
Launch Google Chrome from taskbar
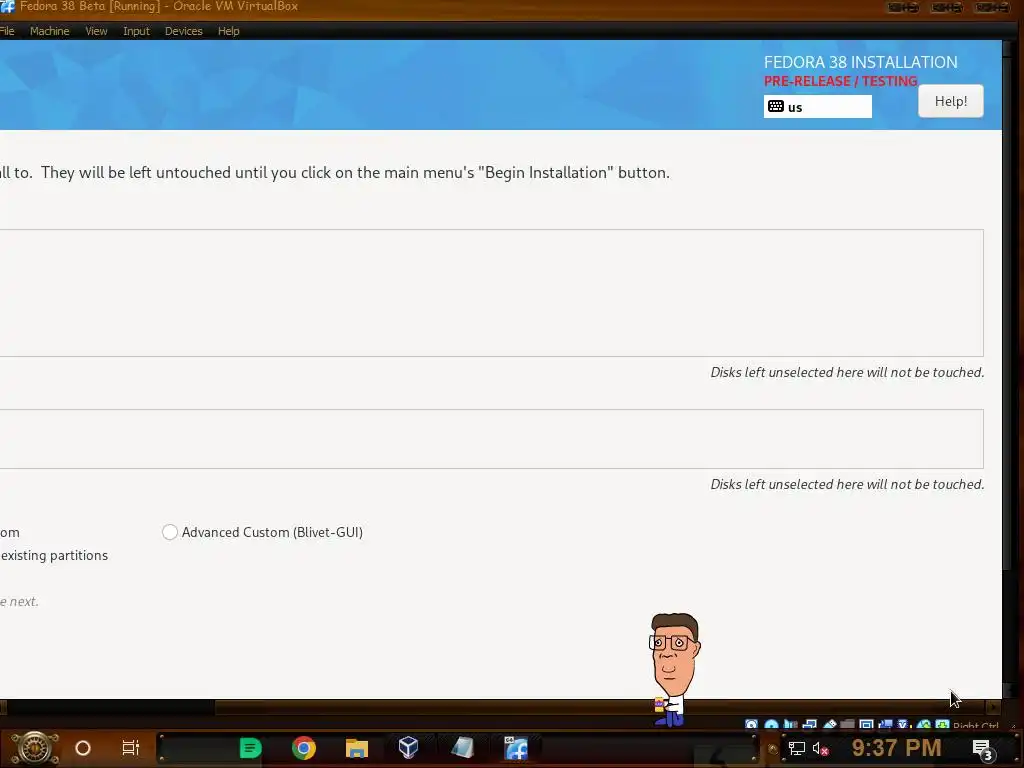304,748
